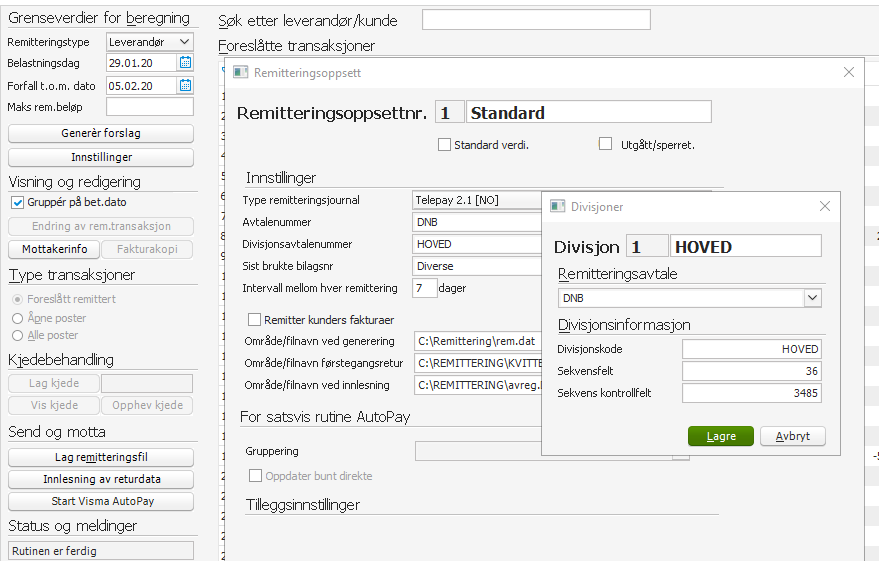
Task: Click the Divisjon name HOVED field
Action: pyautogui.click(x=746, y=246)
